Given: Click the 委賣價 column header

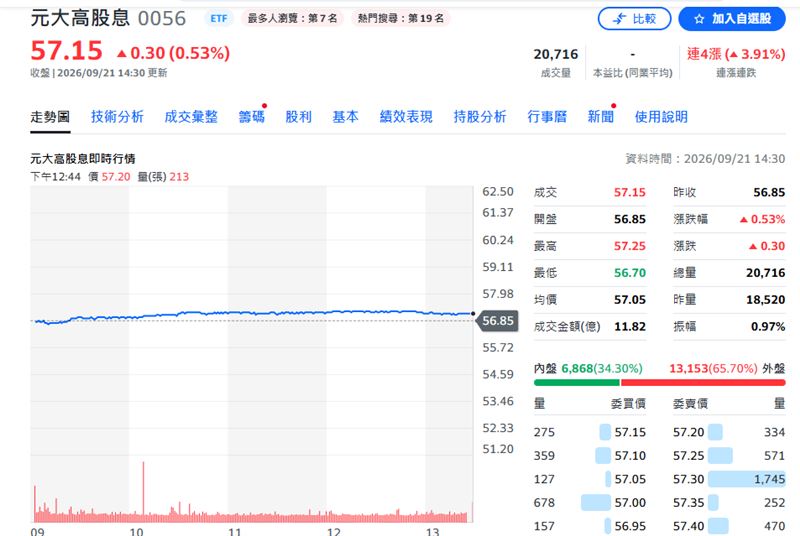Looking at the screenshot, I should pos(690,404).
